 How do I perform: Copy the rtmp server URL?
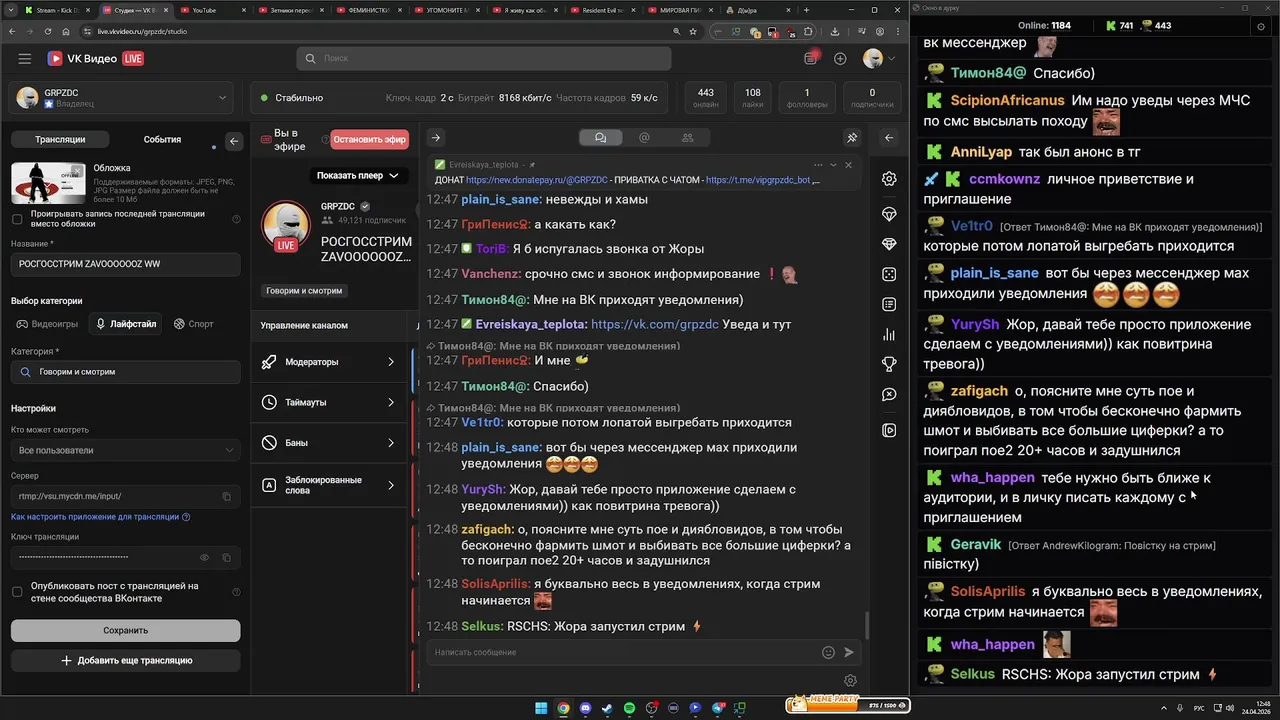point(227,496)
